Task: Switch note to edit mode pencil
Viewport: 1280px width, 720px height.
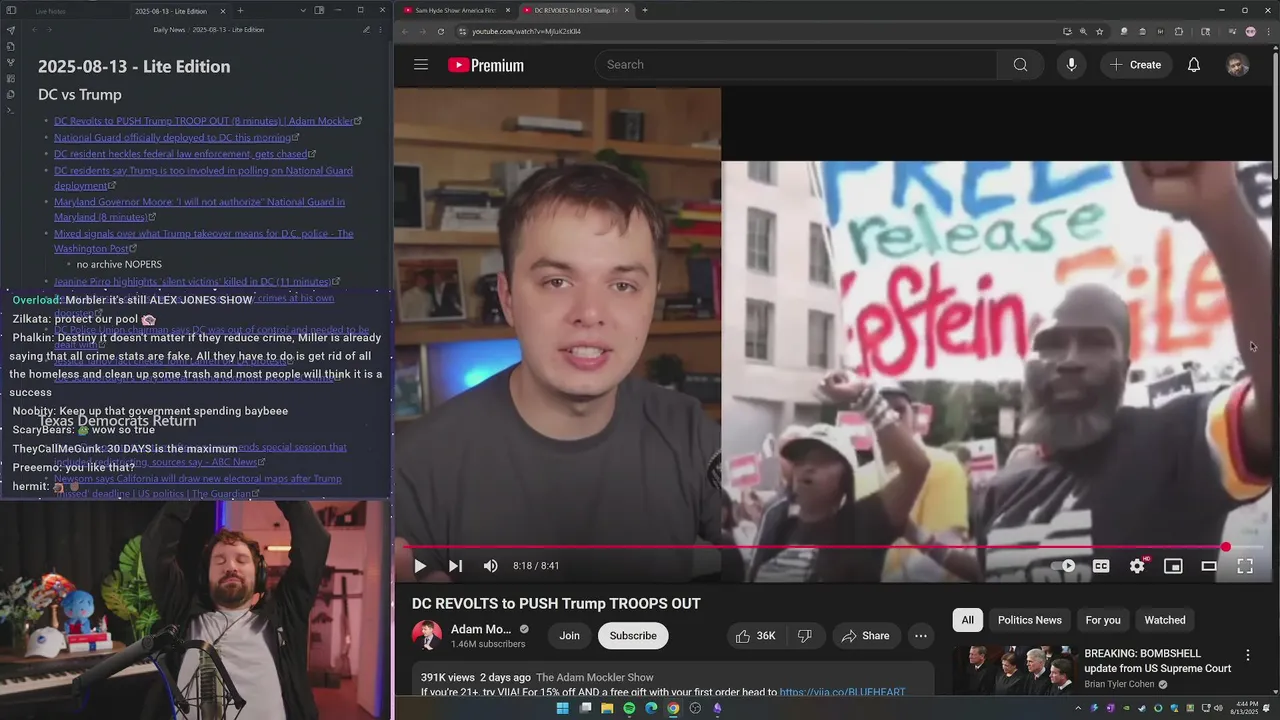Action: 366,30
